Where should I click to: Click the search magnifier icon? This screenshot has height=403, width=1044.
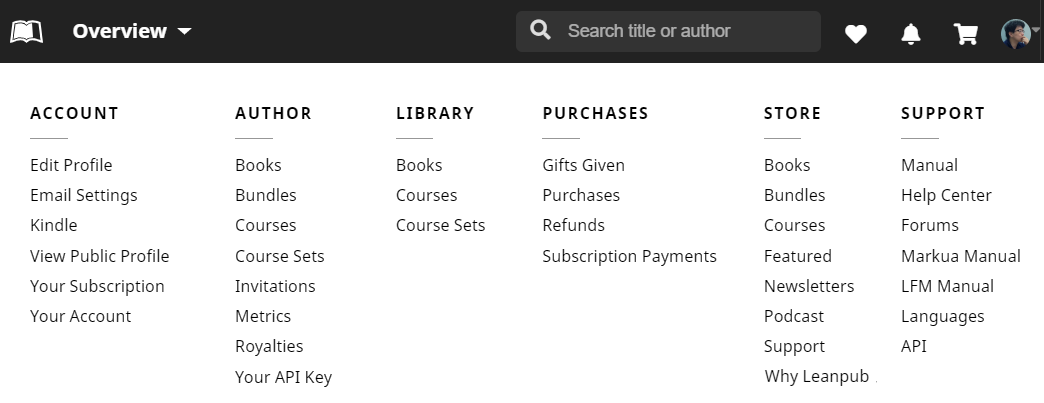pos(541,31)
